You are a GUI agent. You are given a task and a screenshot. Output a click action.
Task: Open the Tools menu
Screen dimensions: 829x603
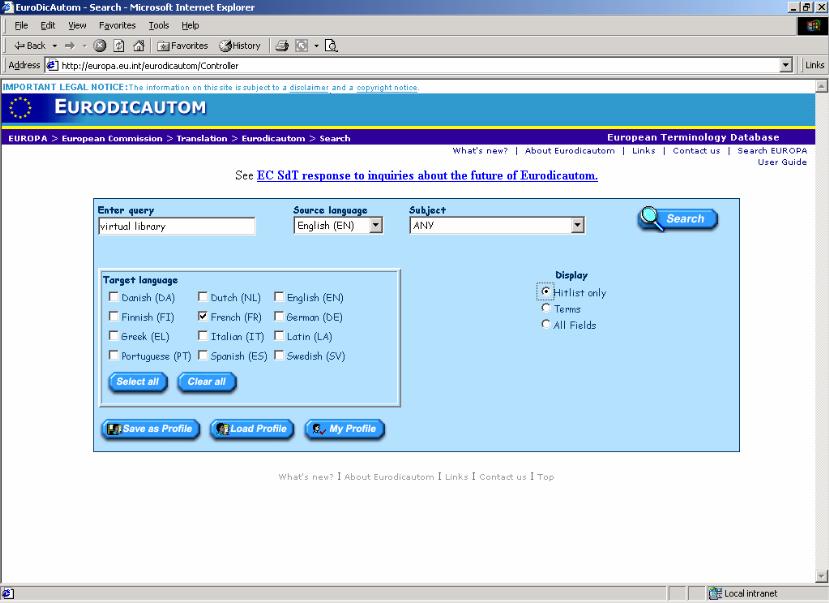(x=159, y=25)
